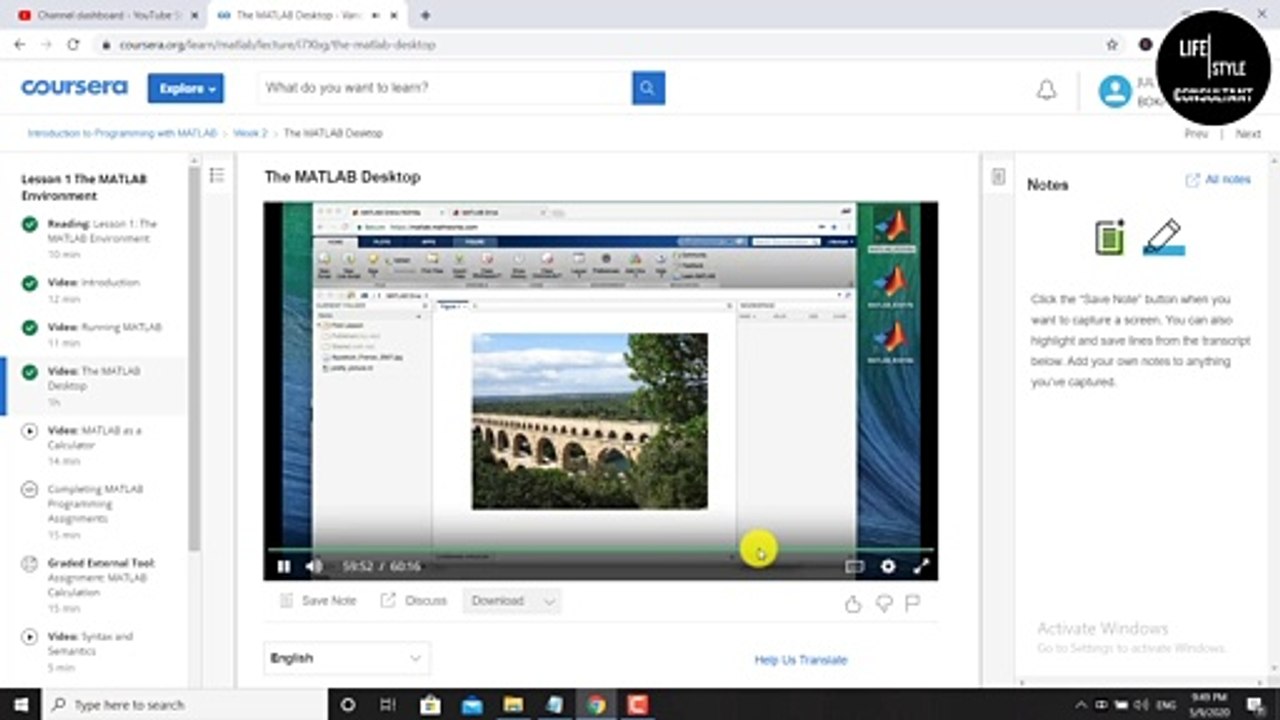Click the blue search magnifier button
The width and height of the screenshot is (1280, 720).
648,88
